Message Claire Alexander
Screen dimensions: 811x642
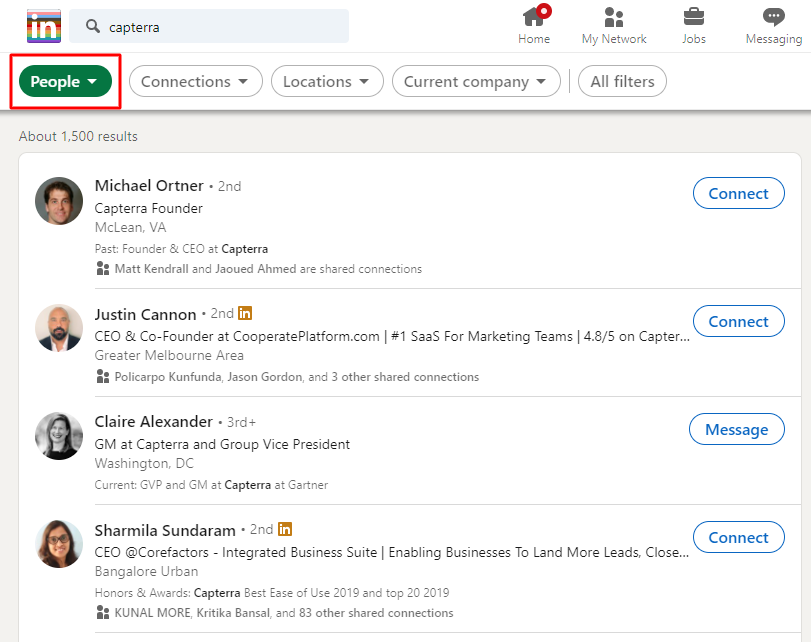pyautogui.click(x=737, y=429)
